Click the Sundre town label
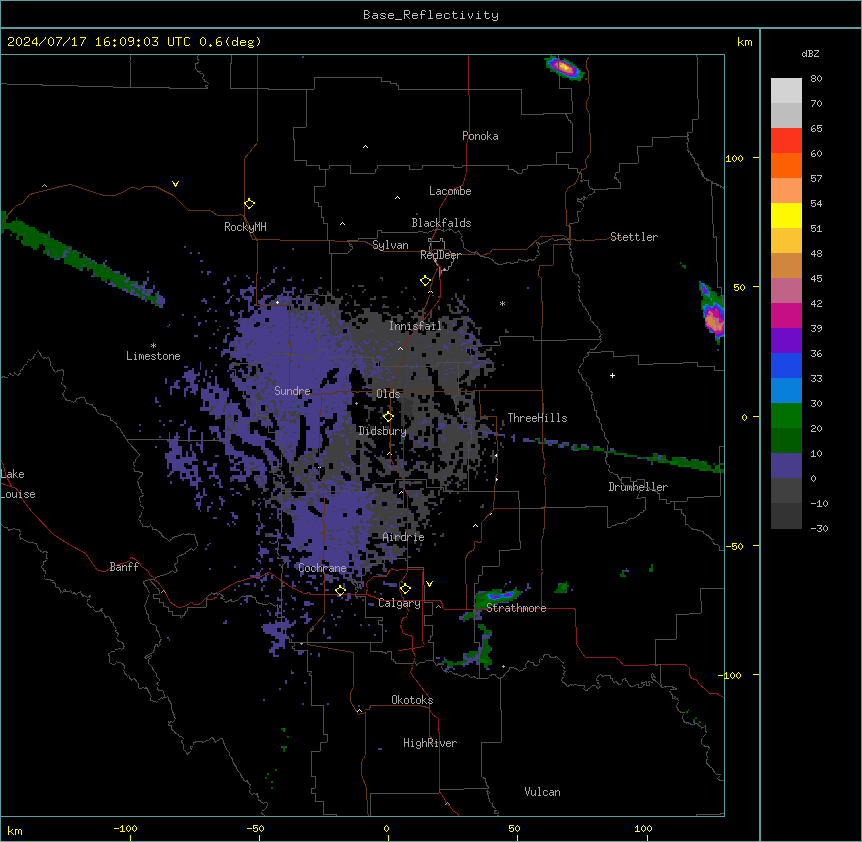The width and height of the screenshot is (862, 842). click(292, 391)
